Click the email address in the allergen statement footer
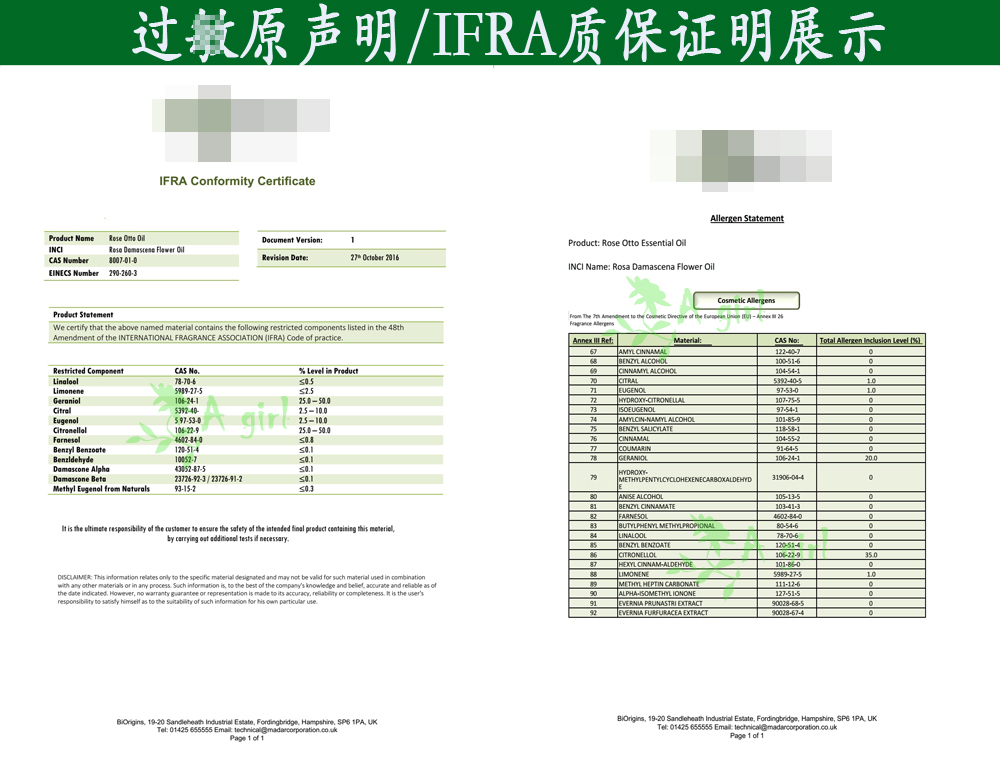 786,727
